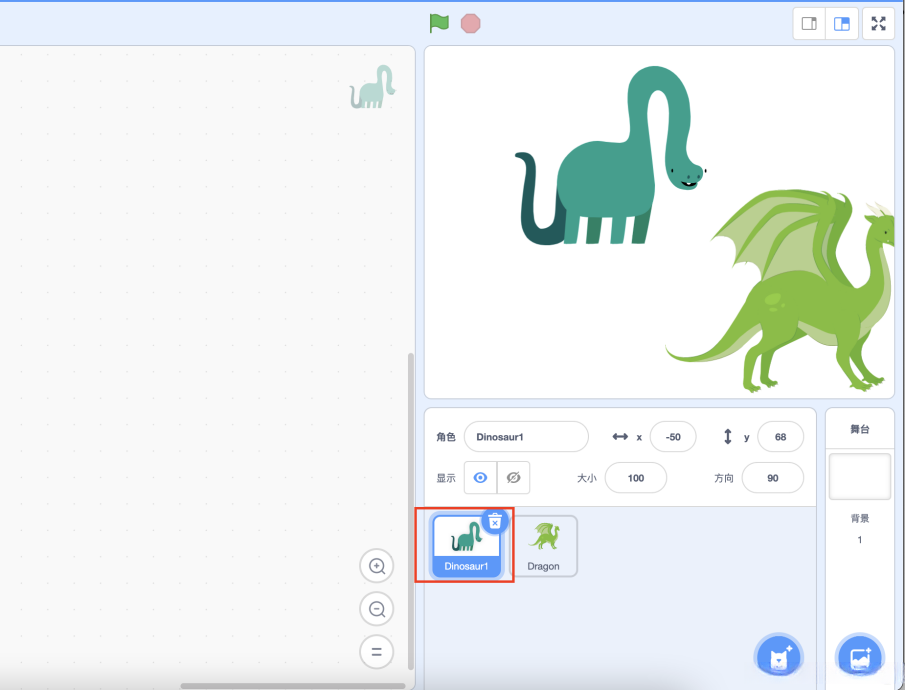Viewport: 905px width, 690px height.
Task: Reset the code area zoom level
Action: (376, 651)
